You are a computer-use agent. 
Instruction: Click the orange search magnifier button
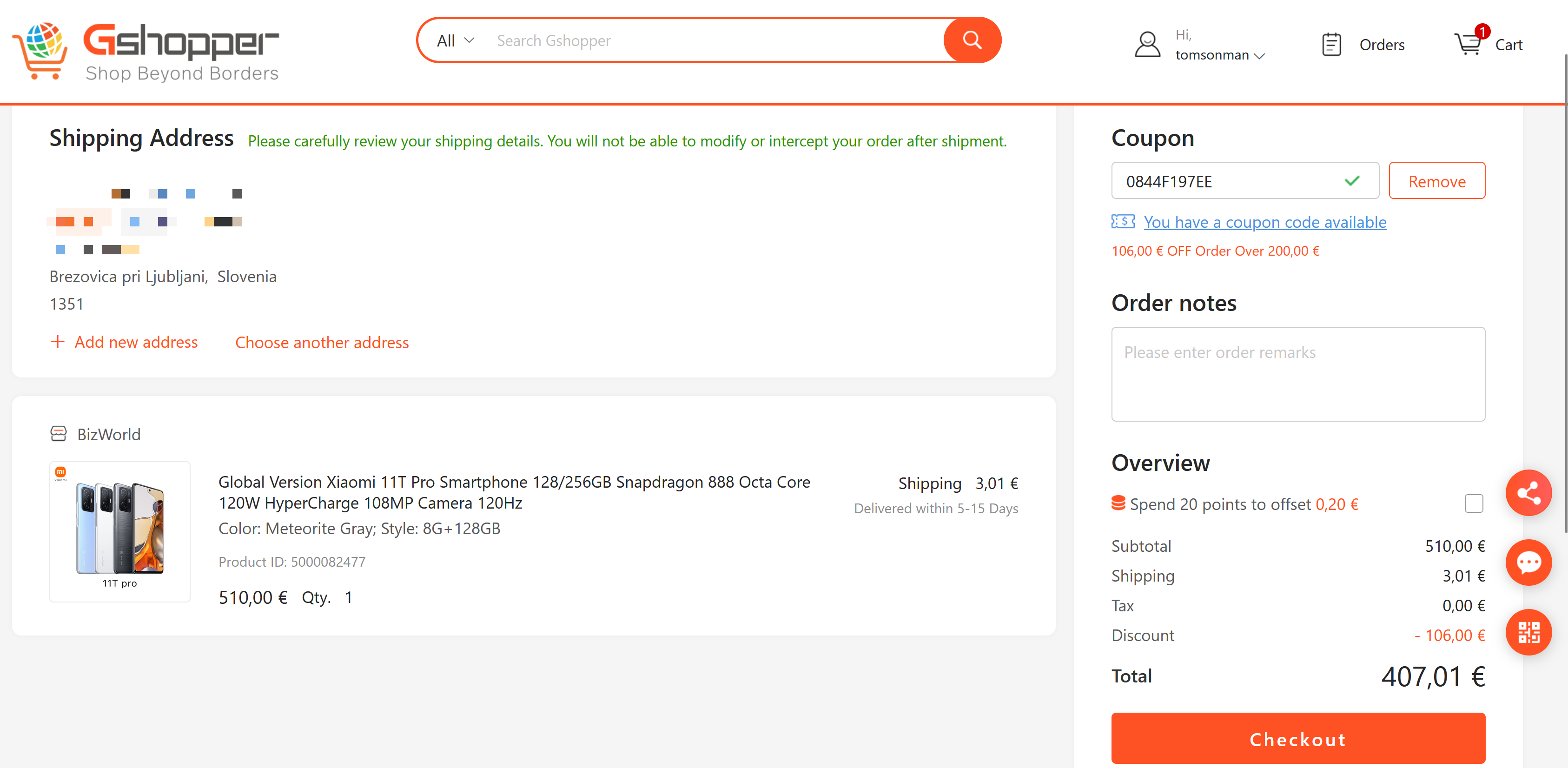pos(972,40)
